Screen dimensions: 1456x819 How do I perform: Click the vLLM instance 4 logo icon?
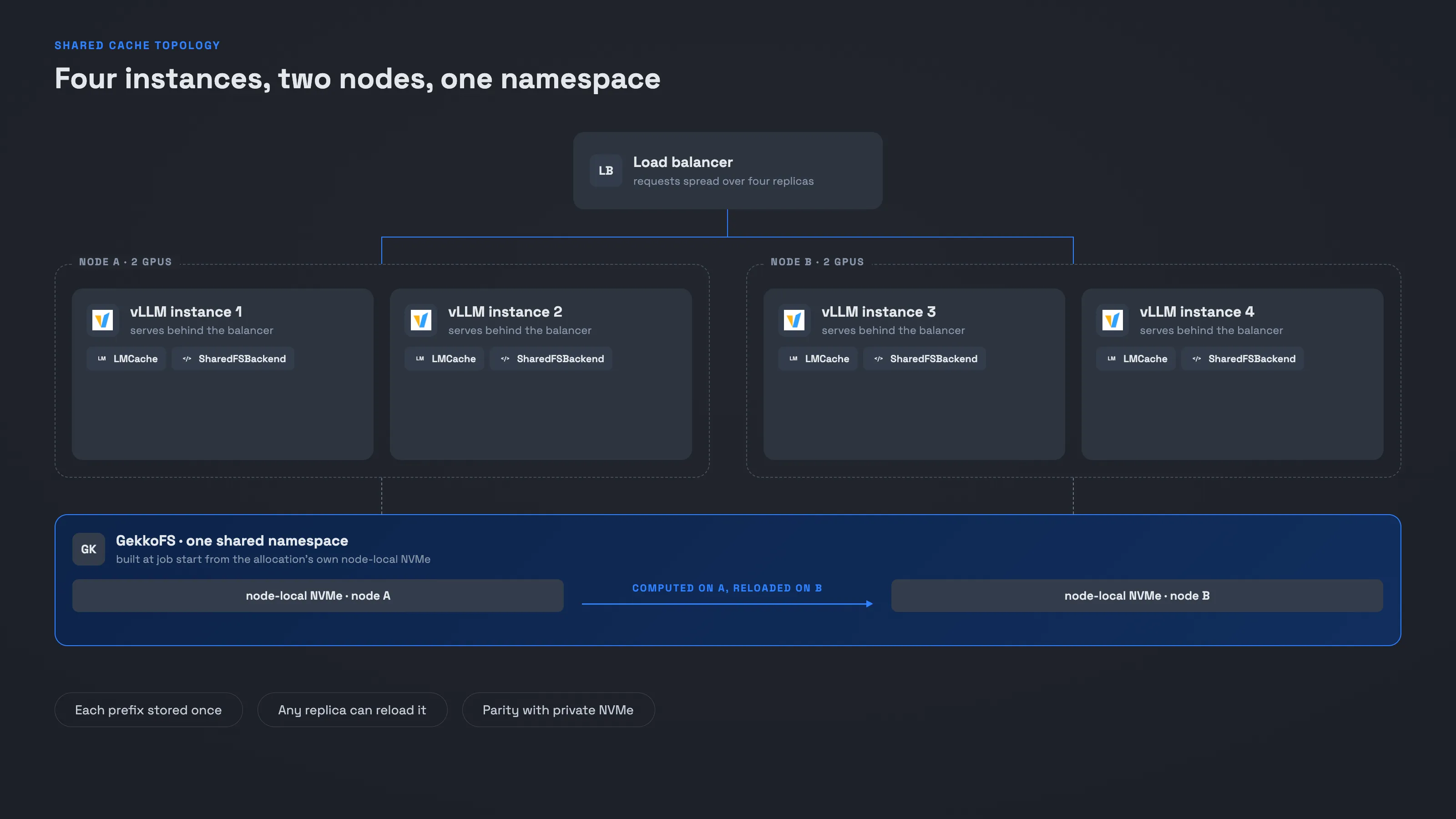coord(1112,320)
